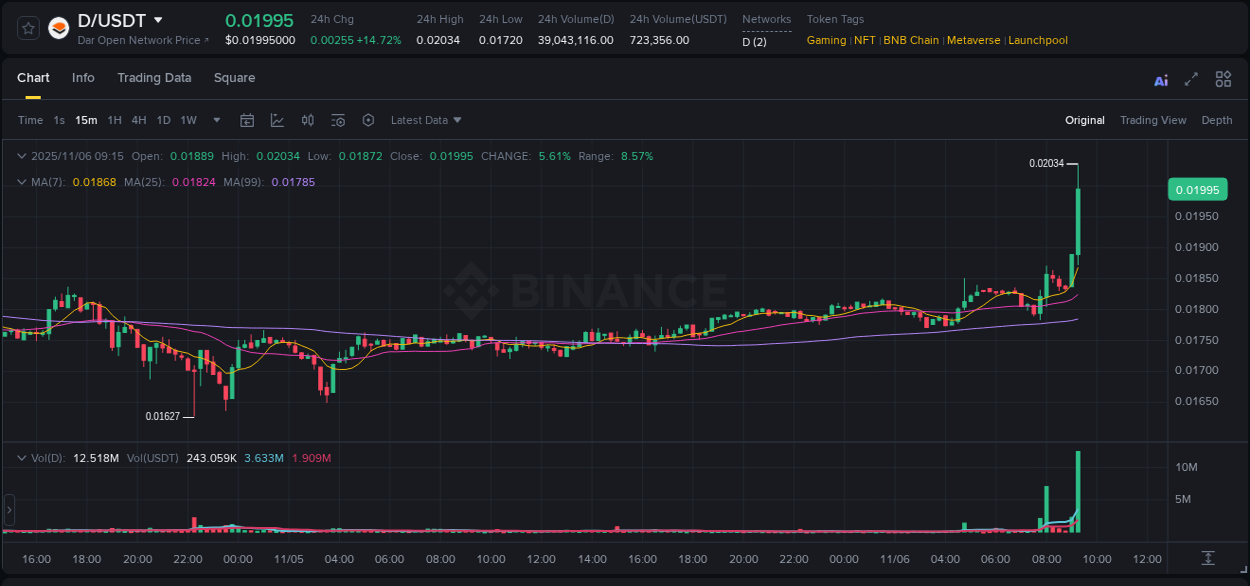Open the chart settings hexagon icon
The width and height of the screenshot is (1250, 586).
click(x=368, y=119)
